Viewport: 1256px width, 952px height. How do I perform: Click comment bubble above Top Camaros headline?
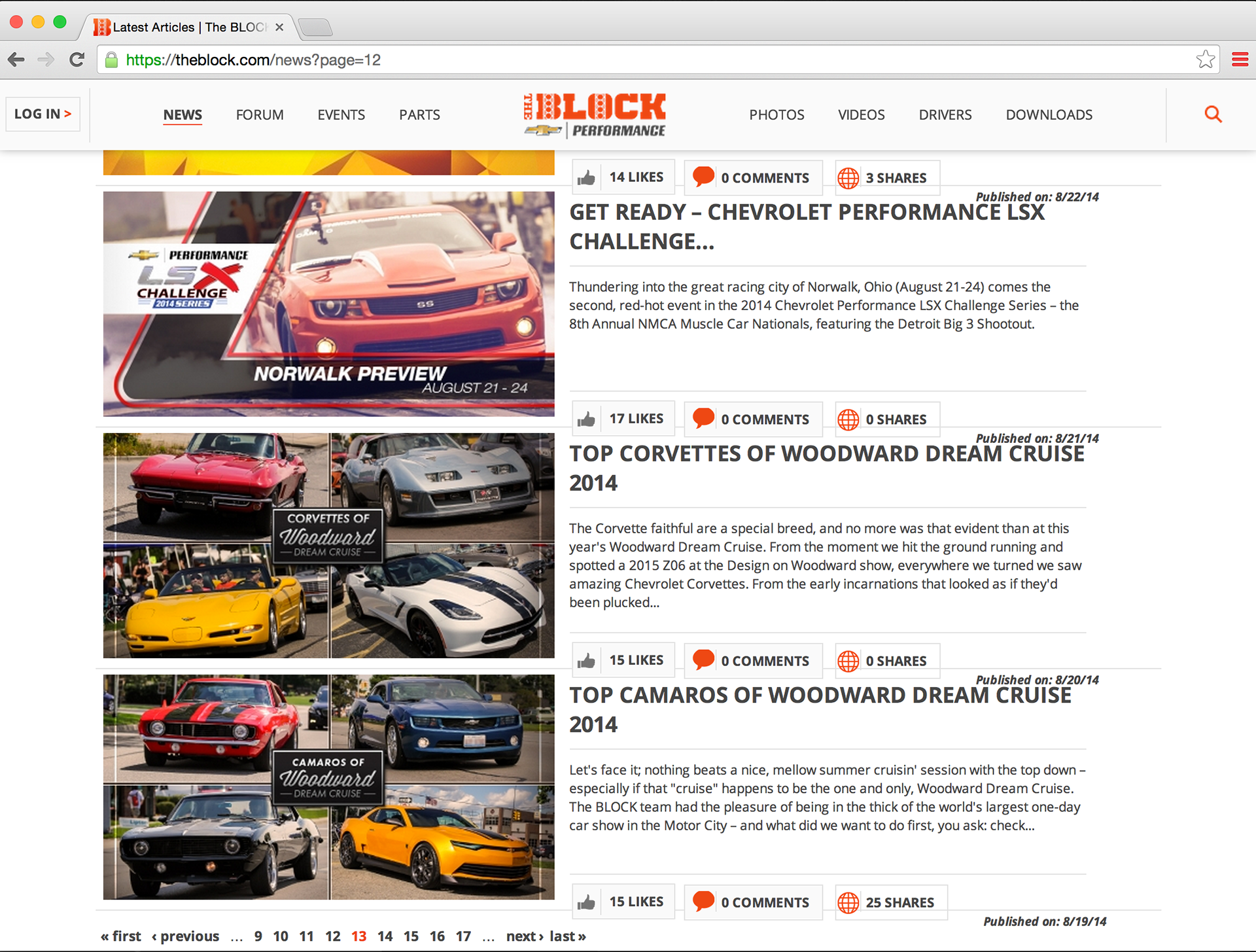tap(703, 660)
